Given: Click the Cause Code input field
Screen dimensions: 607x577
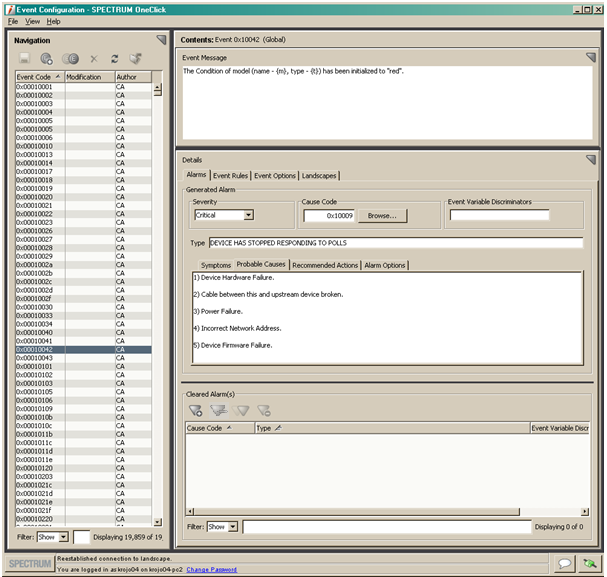Looking at the screenshot, I should click(x=329, y=216).
